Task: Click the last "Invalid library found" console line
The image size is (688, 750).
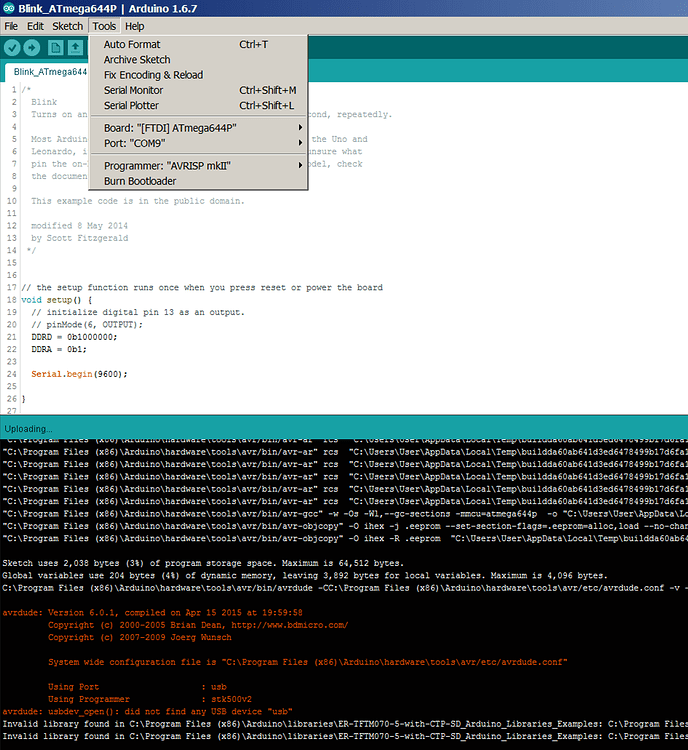Action: point(344,736)
